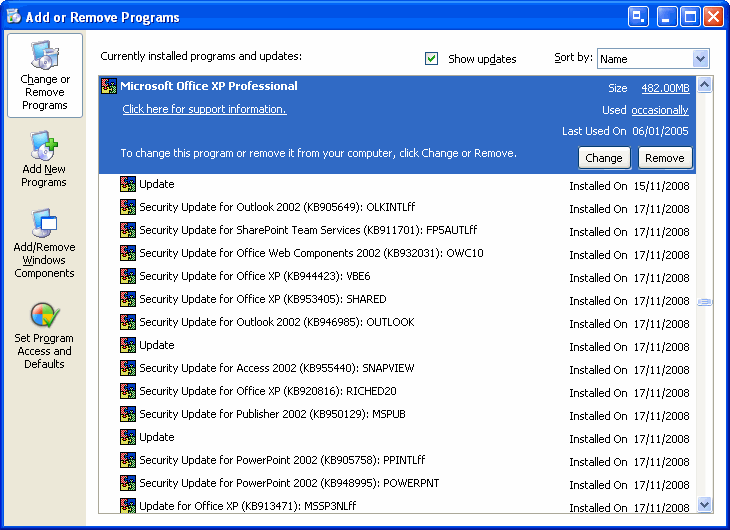Select Microsoft Office XP Professional title text
The width and height of the screenshot is (730, 530).
point(209,86)
